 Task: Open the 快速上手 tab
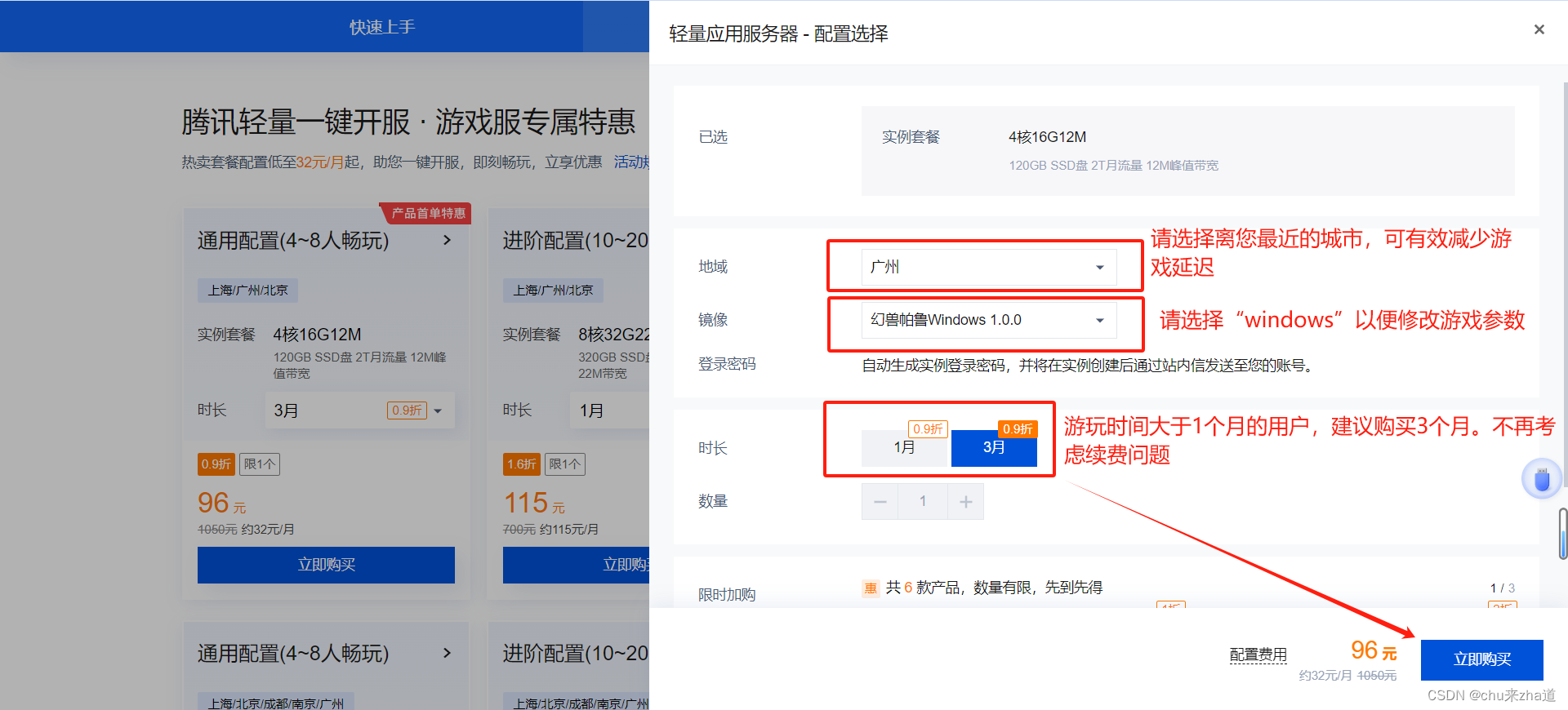tap(382, 27)
